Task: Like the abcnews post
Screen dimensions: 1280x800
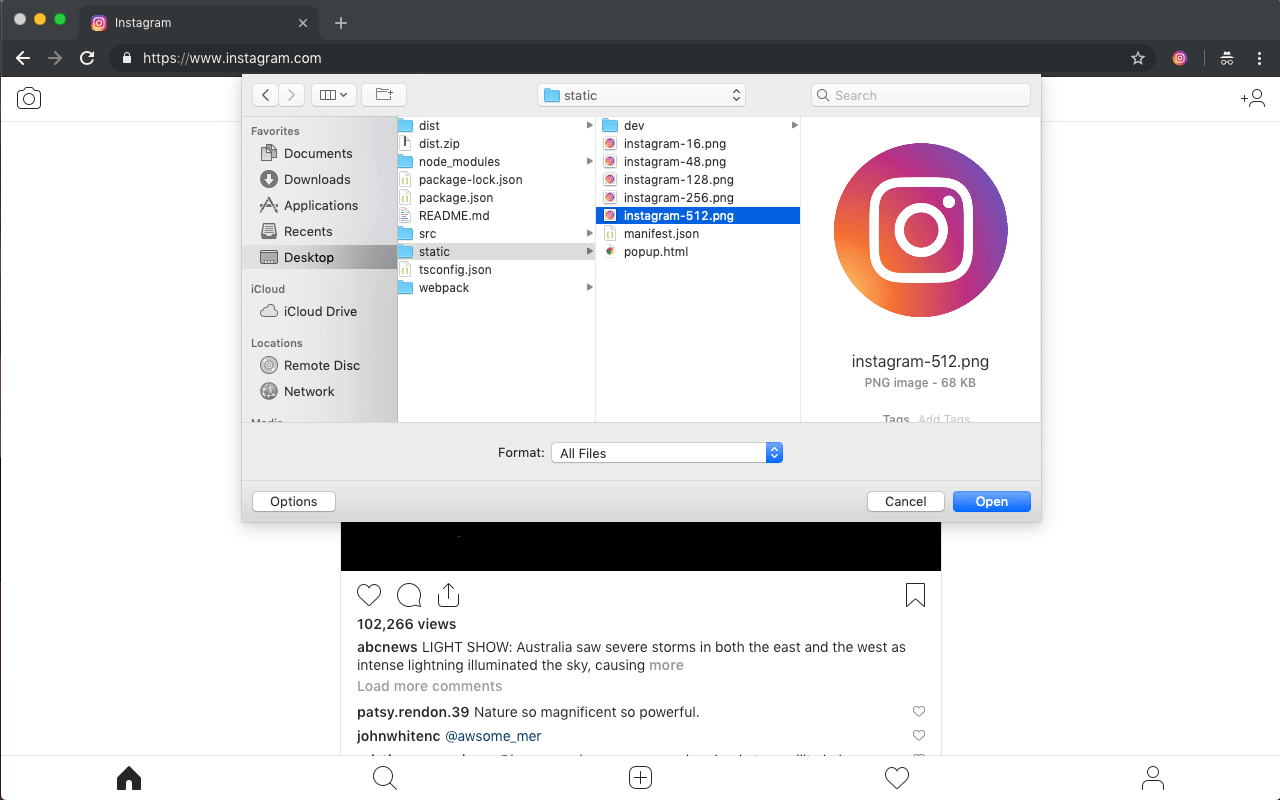Action: tap(368, 594)
